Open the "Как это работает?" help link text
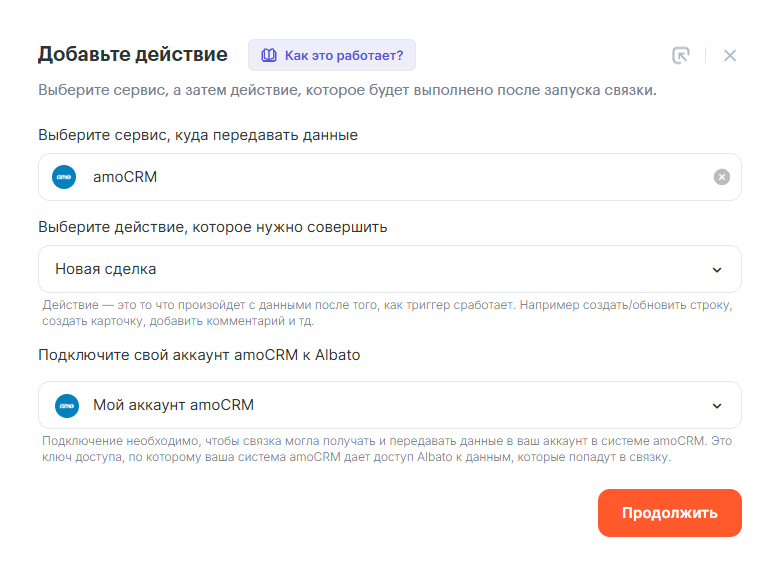 click(x=343, y=55)
